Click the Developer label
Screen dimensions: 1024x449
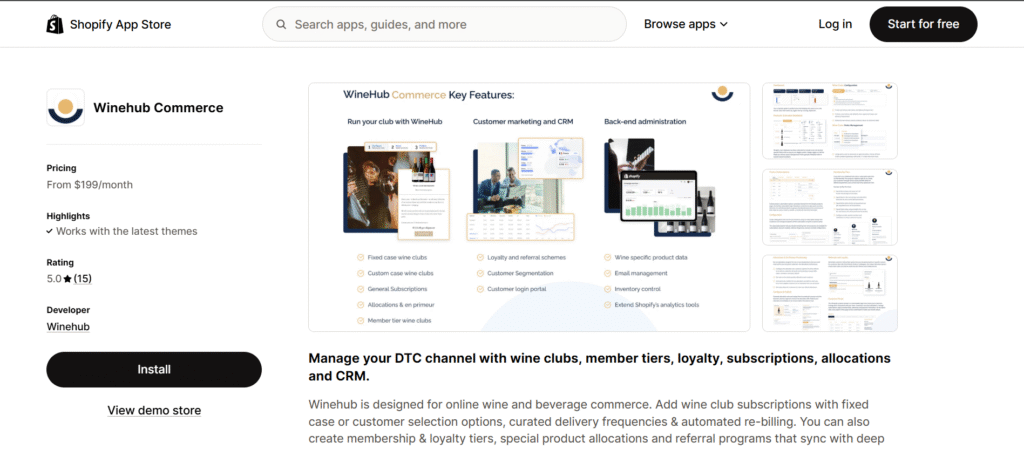click(68, 310)
